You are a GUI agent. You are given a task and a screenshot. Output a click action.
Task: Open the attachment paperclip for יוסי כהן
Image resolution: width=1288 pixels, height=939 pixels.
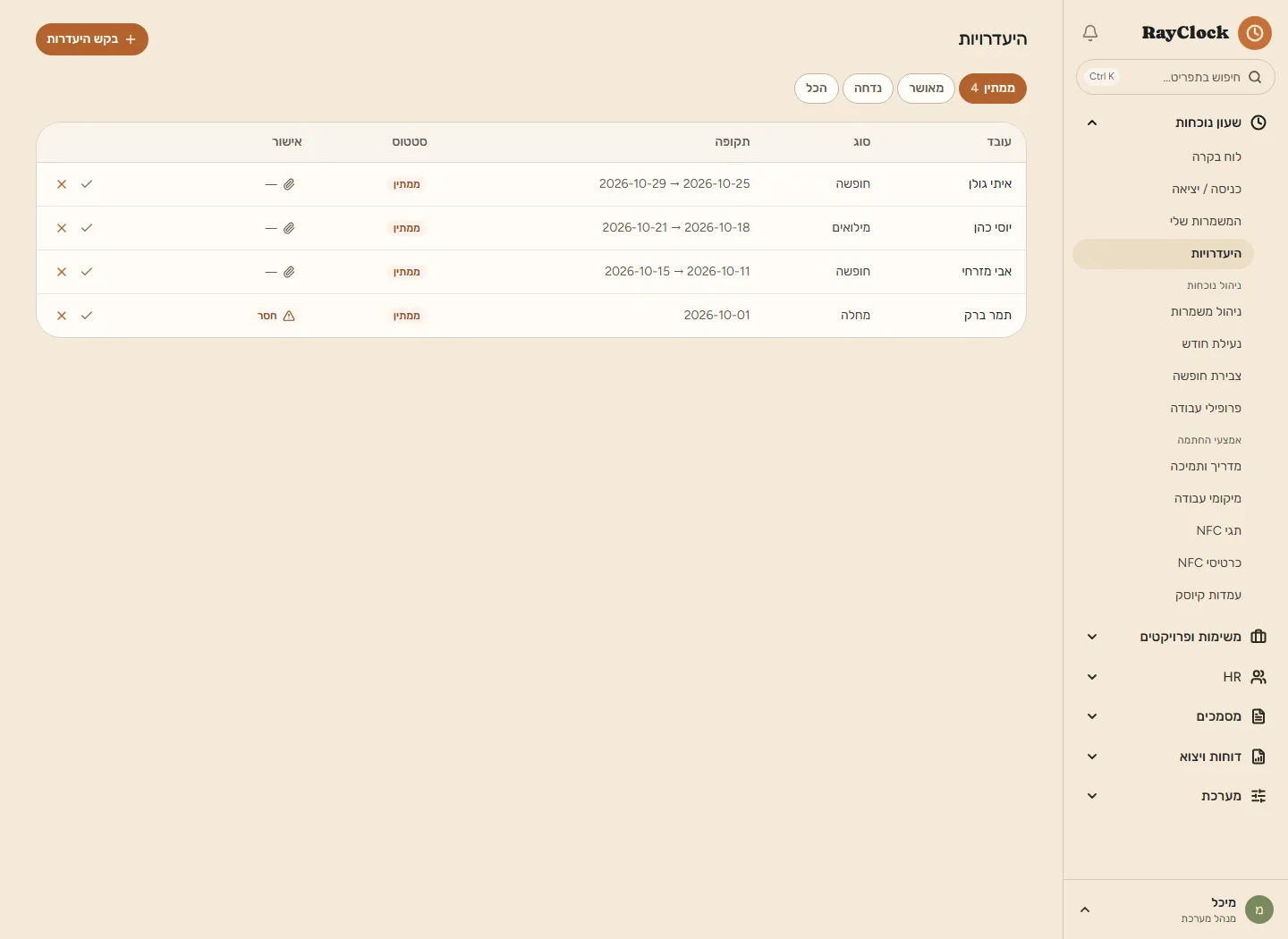pos(289,228)
